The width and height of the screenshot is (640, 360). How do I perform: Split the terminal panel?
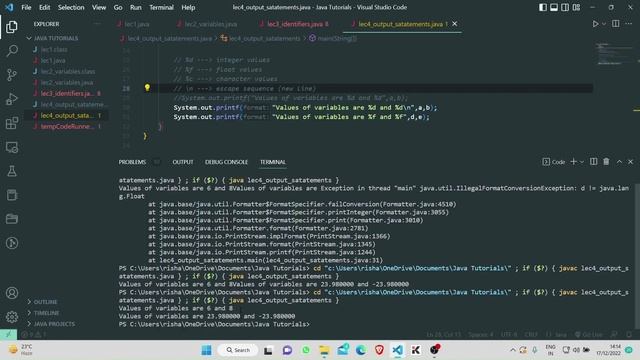click(x=593, y=162)
